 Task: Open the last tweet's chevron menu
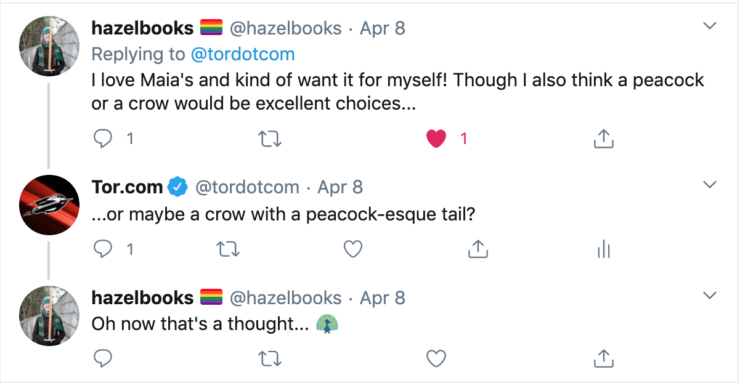pos(710,295)
